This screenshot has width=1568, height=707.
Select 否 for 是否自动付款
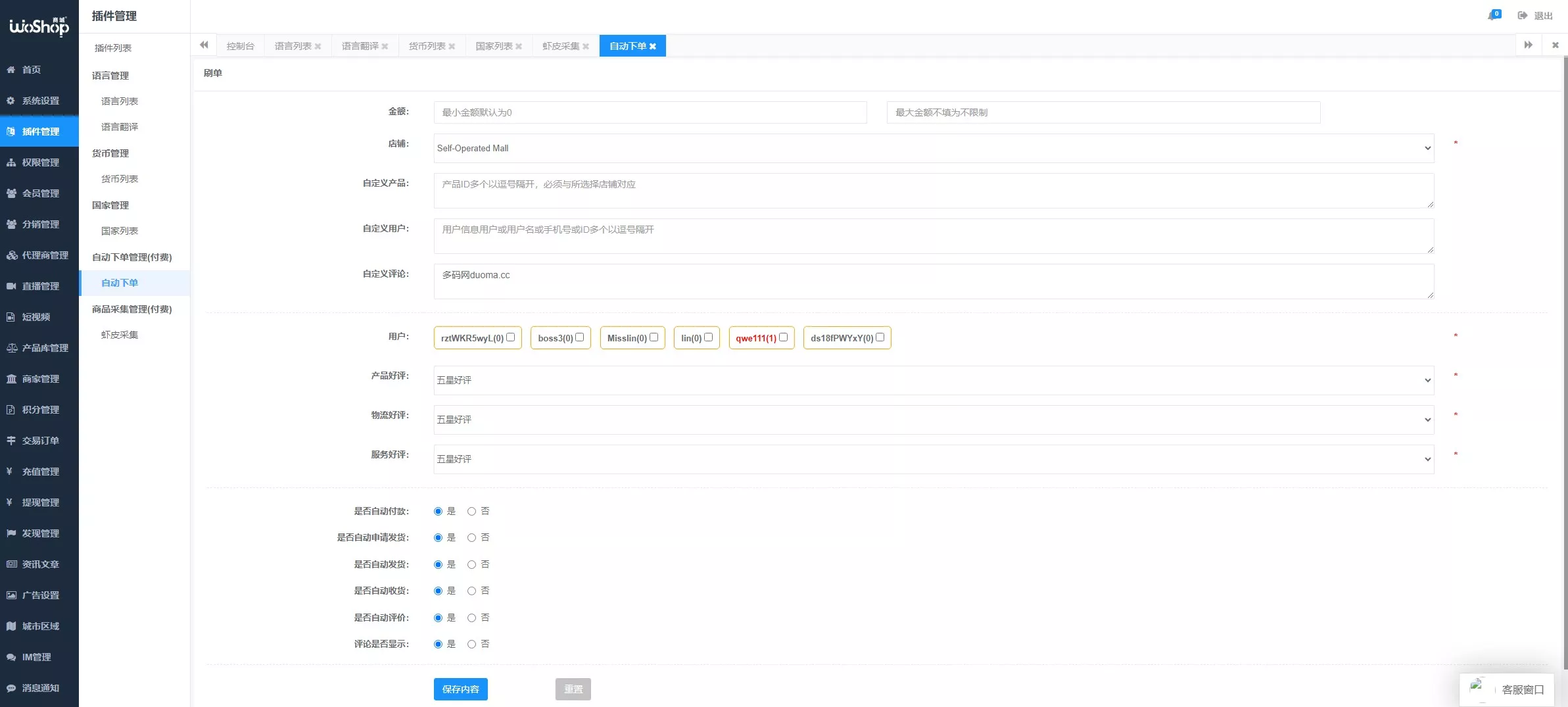pyautogui.click(x=471, y=511)
